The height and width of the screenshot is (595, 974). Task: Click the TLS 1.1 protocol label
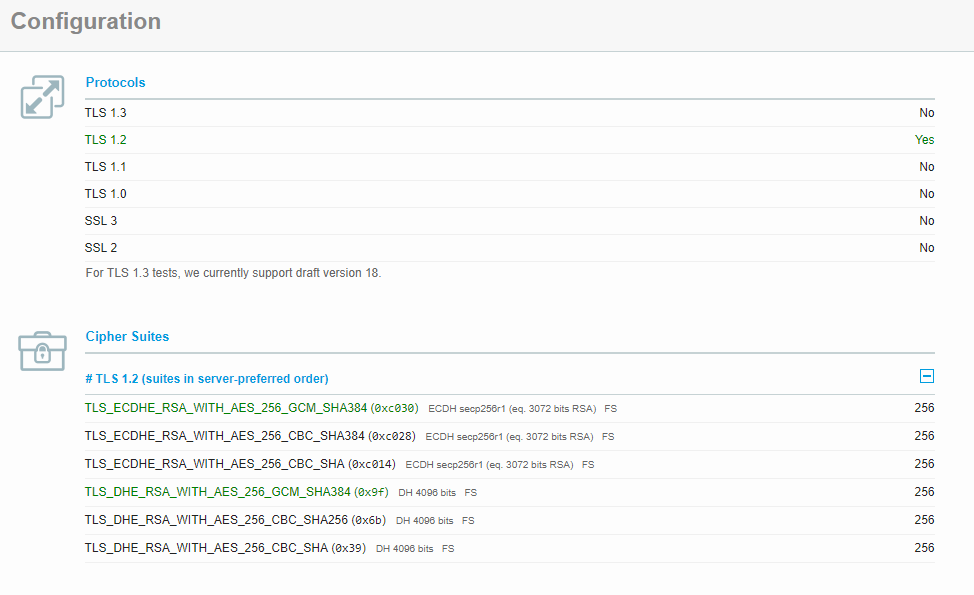pyautogui.click(x=106, y=167)
